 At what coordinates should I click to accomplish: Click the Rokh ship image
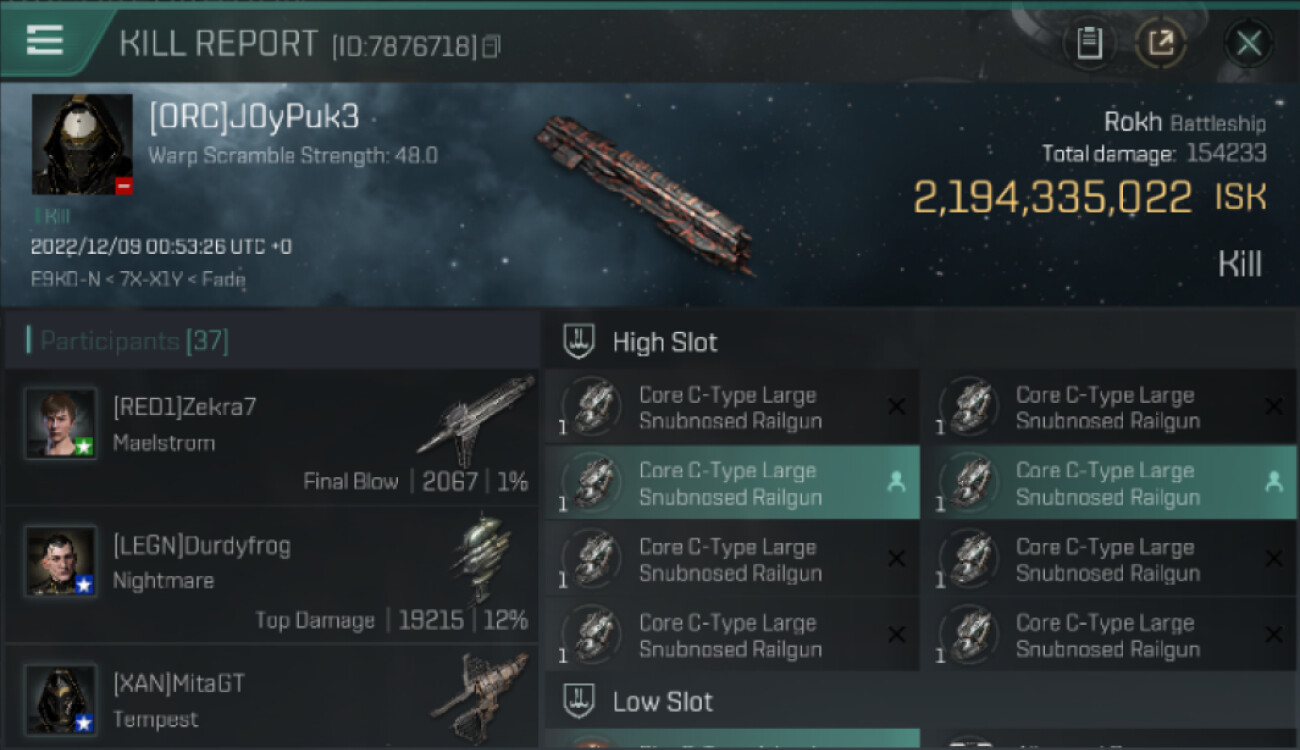point(643,194)
